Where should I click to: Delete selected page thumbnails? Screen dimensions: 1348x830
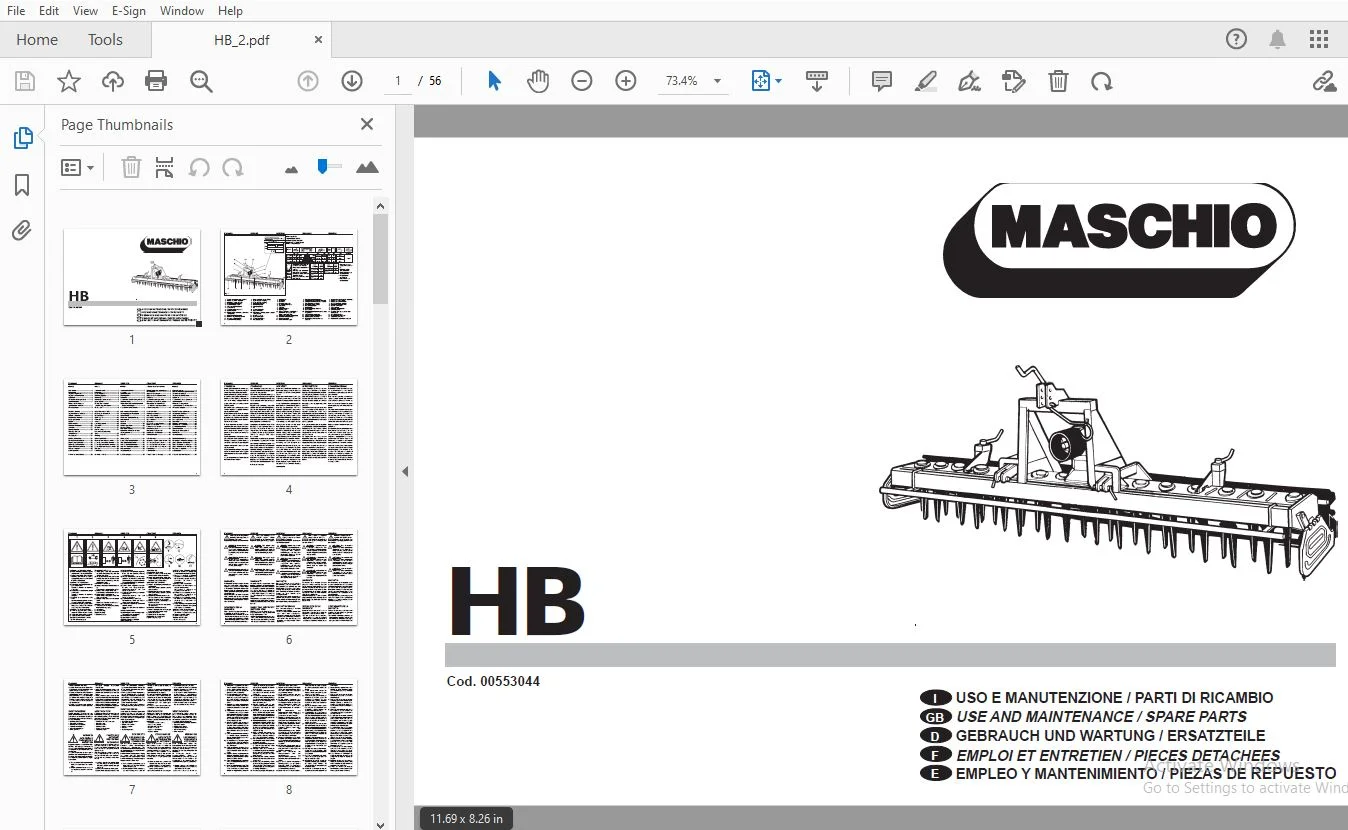[131, 168]
